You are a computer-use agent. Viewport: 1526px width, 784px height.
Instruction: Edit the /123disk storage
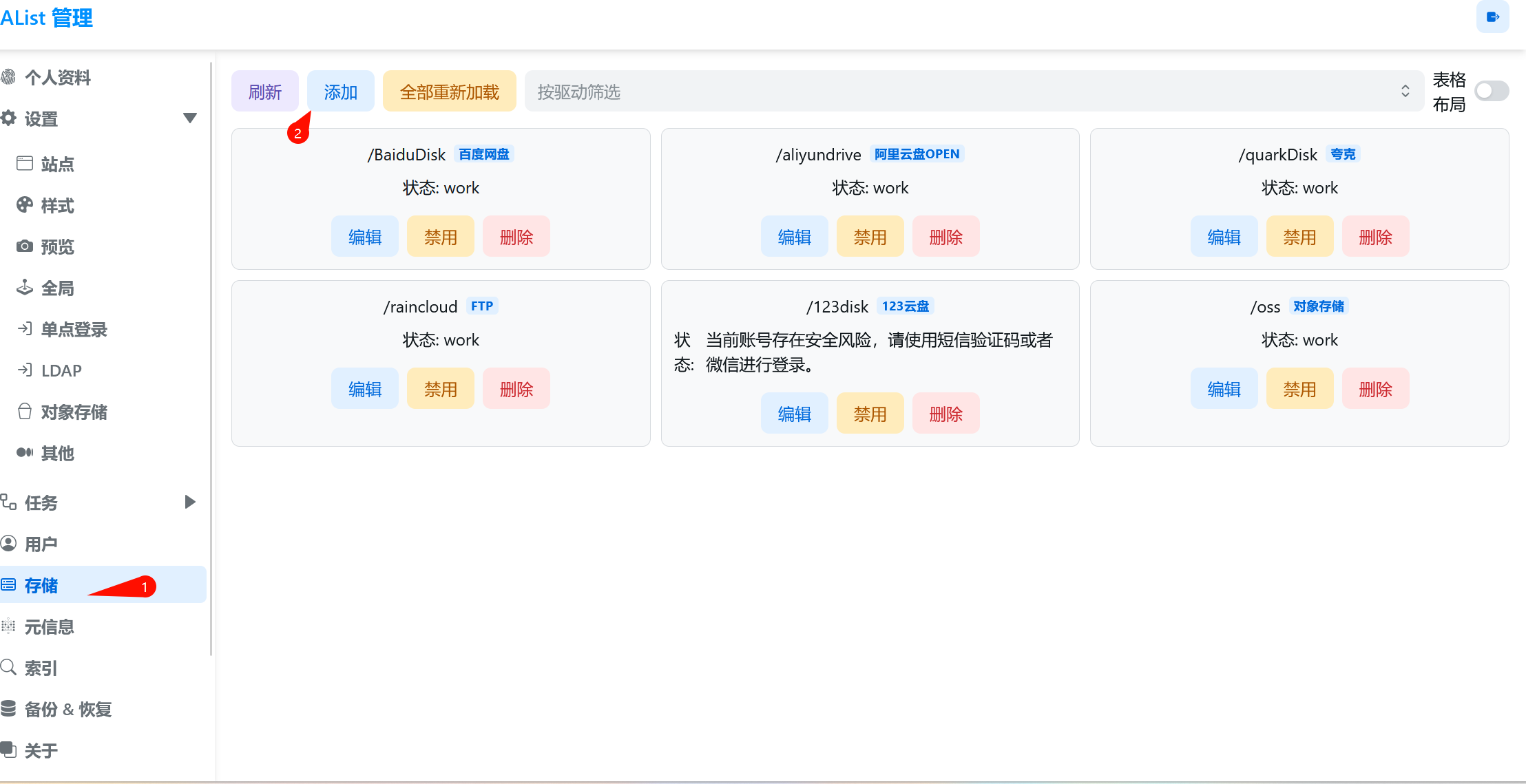point(795,414)
